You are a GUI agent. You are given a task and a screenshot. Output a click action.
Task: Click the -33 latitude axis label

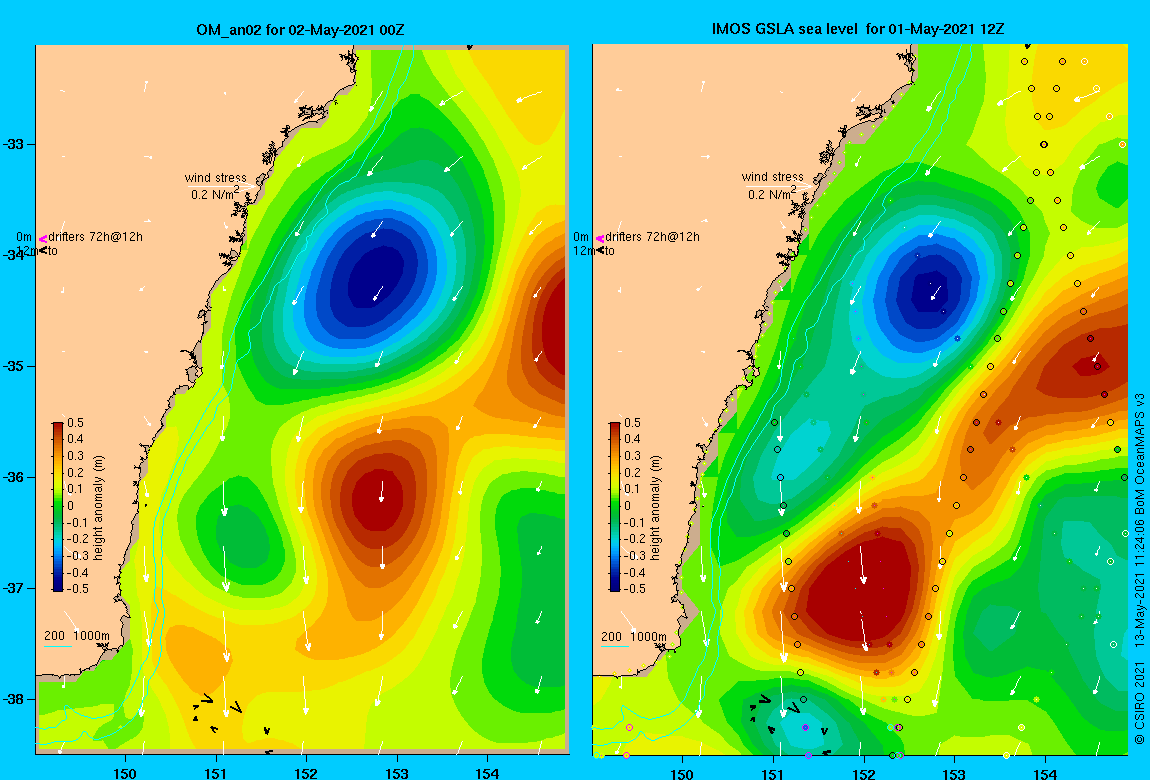[14, 144]
